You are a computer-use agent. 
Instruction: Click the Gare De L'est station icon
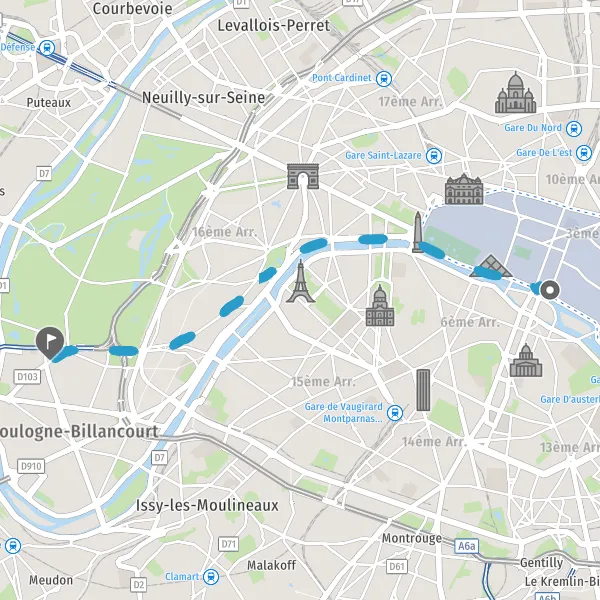pos(584,153)
